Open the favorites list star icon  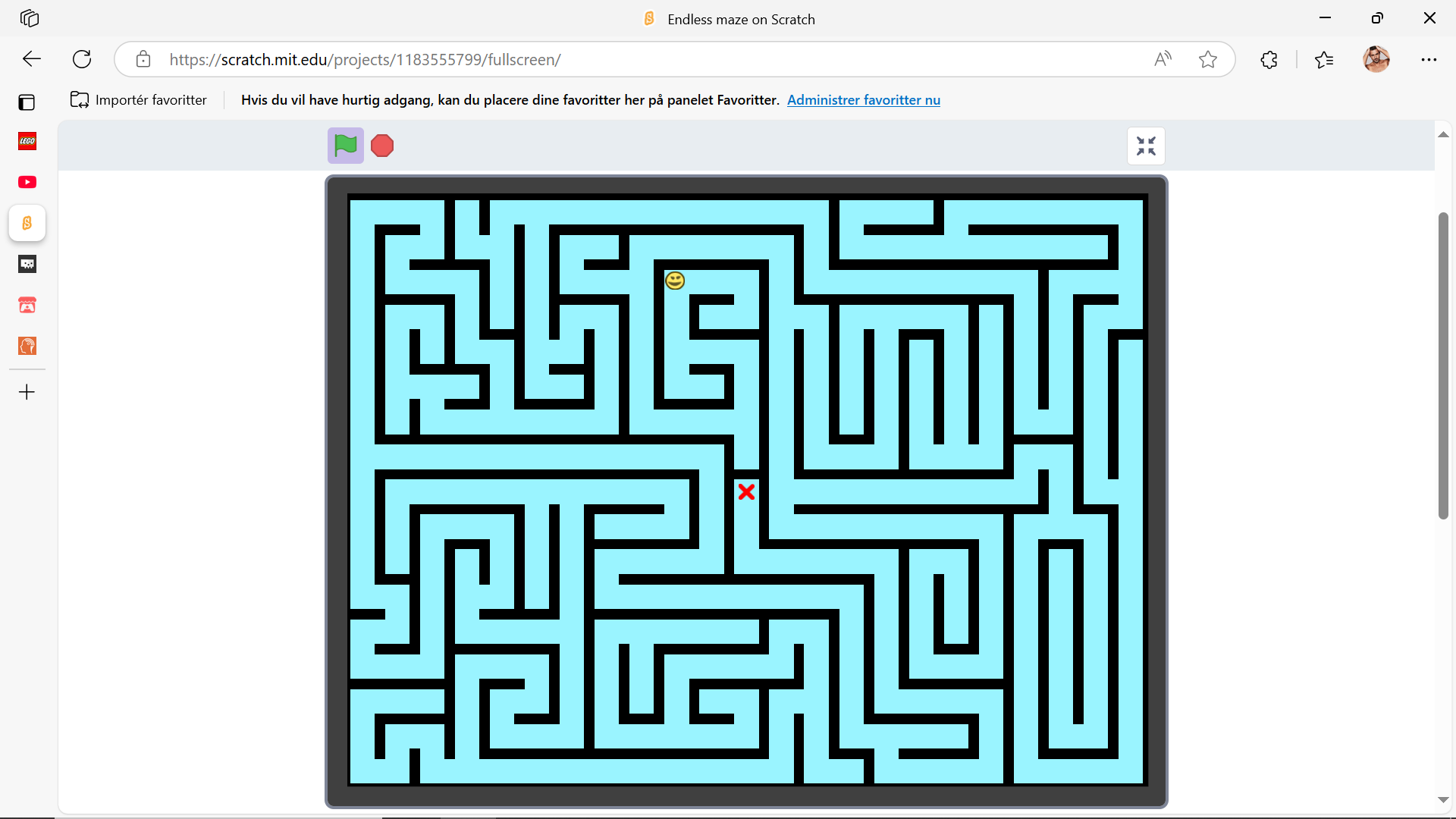[x=1325, y=59]
